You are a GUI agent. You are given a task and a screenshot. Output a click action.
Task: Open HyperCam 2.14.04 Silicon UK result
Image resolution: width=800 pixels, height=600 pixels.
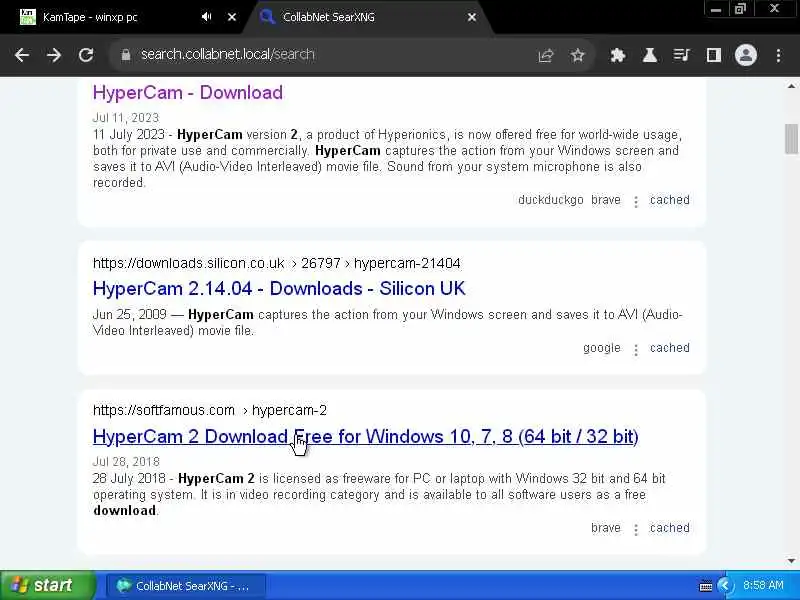pos(279,288)
